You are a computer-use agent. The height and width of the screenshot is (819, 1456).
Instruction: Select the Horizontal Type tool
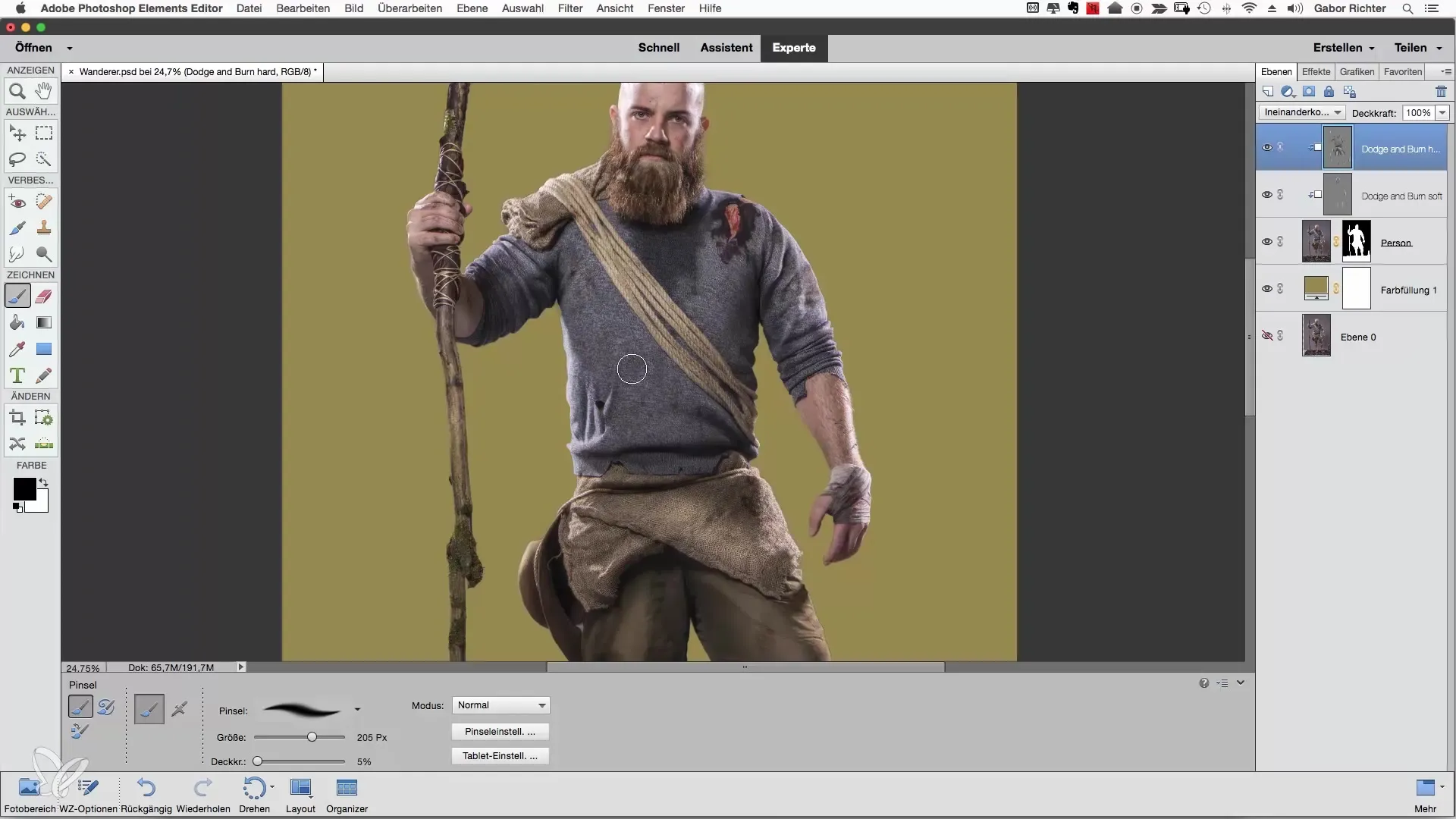(17, 376)
